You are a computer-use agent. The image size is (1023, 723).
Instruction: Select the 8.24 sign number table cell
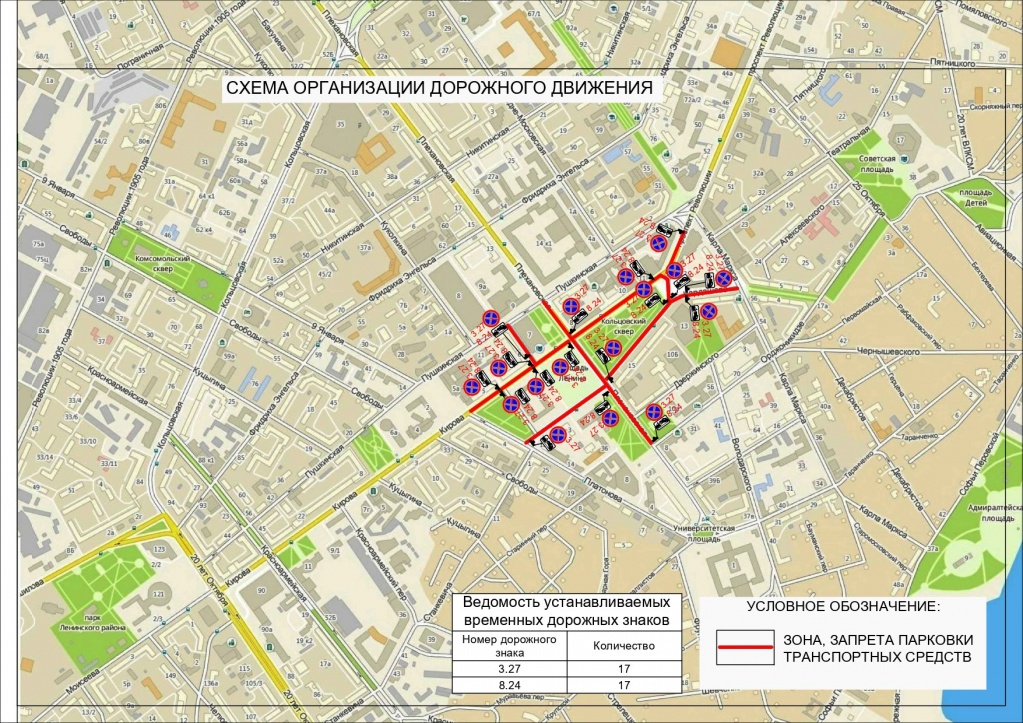[x=509, y=685]
